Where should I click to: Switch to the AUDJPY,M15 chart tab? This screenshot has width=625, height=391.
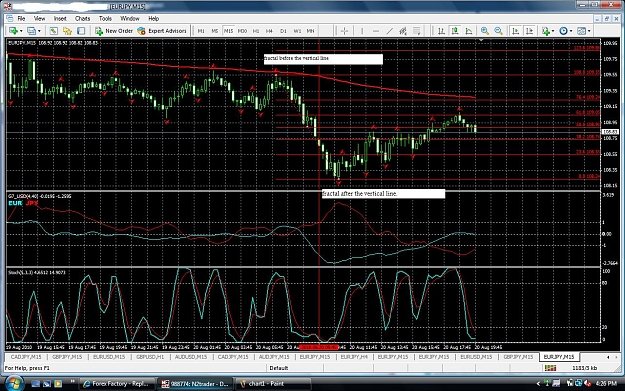[x=274, y=357]
